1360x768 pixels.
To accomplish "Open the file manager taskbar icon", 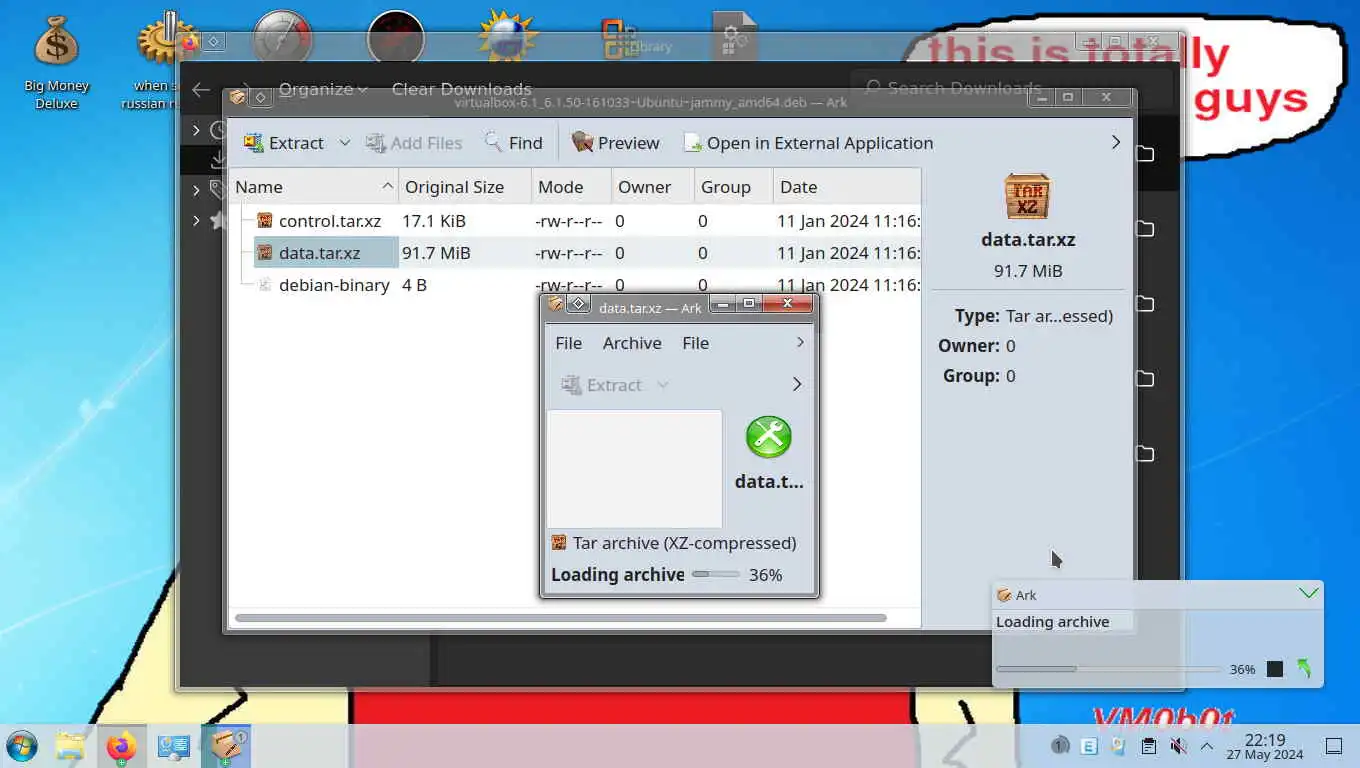I will tap(70, 746).
